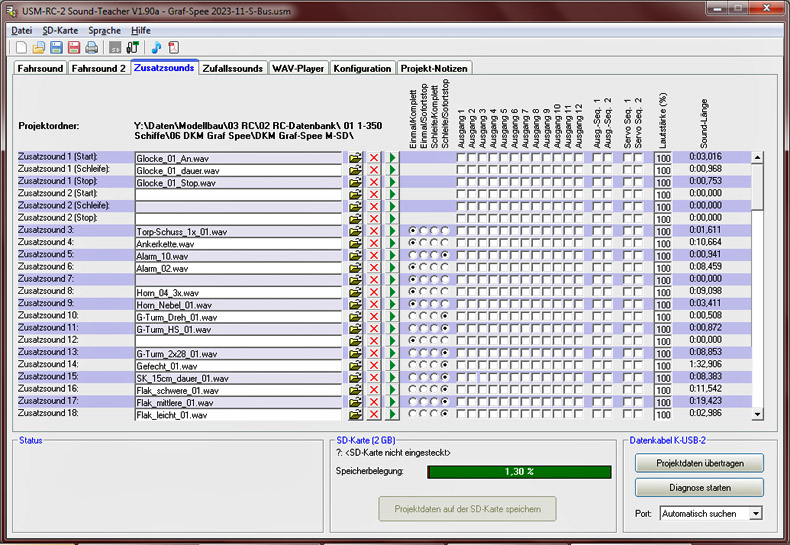
Task: Tick Ausgang 1 checkbox for Zusatzsound 1 (Start)
Action: 462,158
